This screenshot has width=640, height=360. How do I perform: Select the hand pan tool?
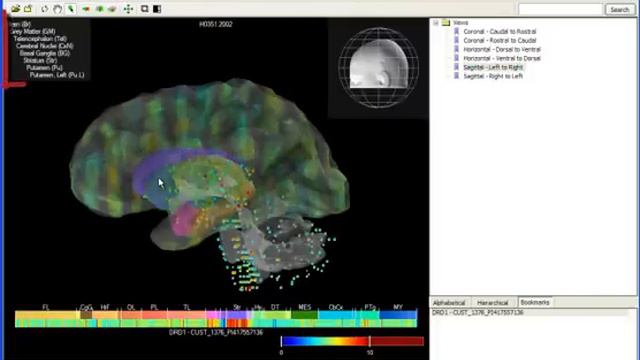(58, 9)
